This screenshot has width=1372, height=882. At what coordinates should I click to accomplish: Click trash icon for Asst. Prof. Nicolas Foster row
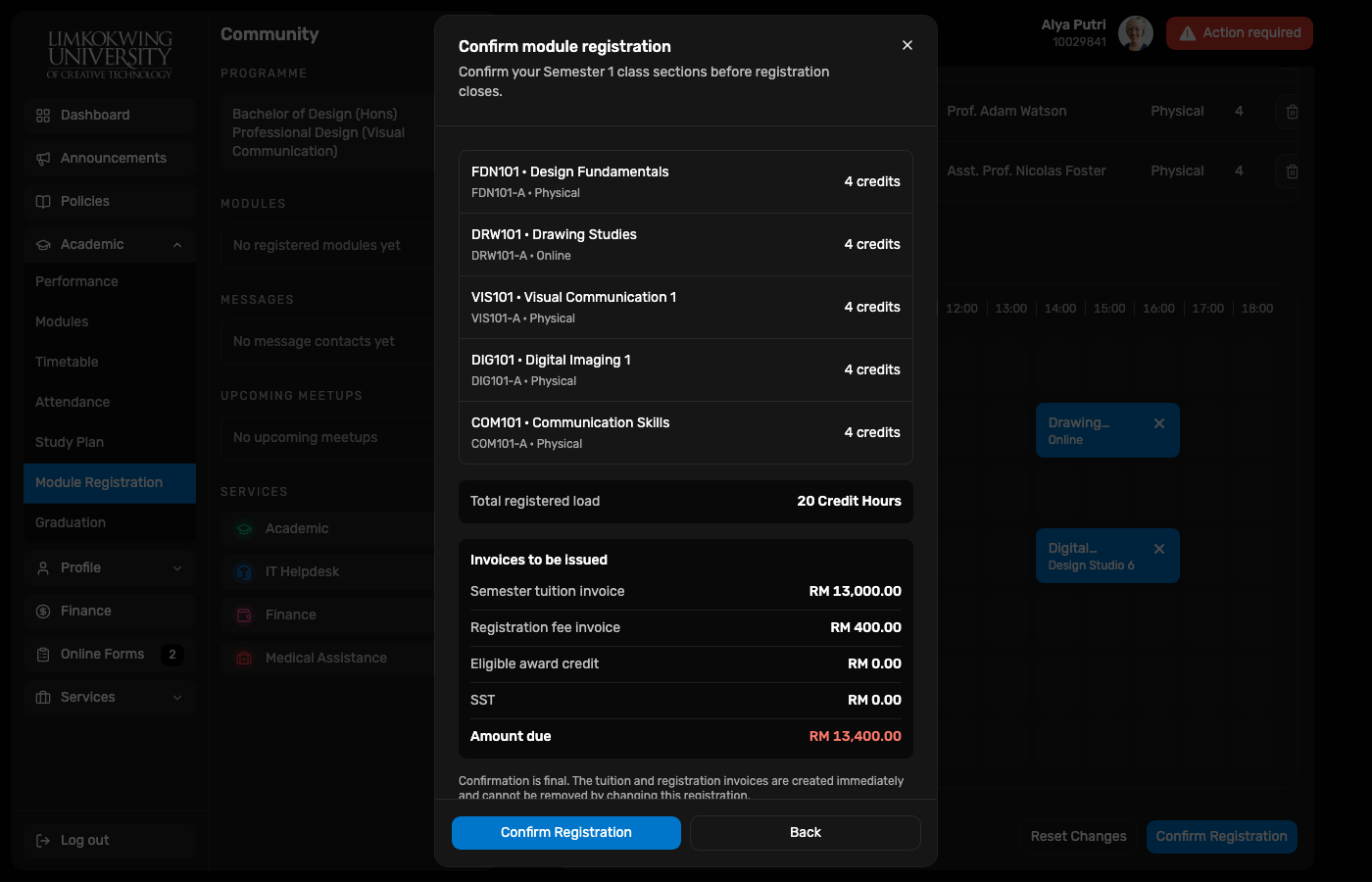coord(1293,171)
